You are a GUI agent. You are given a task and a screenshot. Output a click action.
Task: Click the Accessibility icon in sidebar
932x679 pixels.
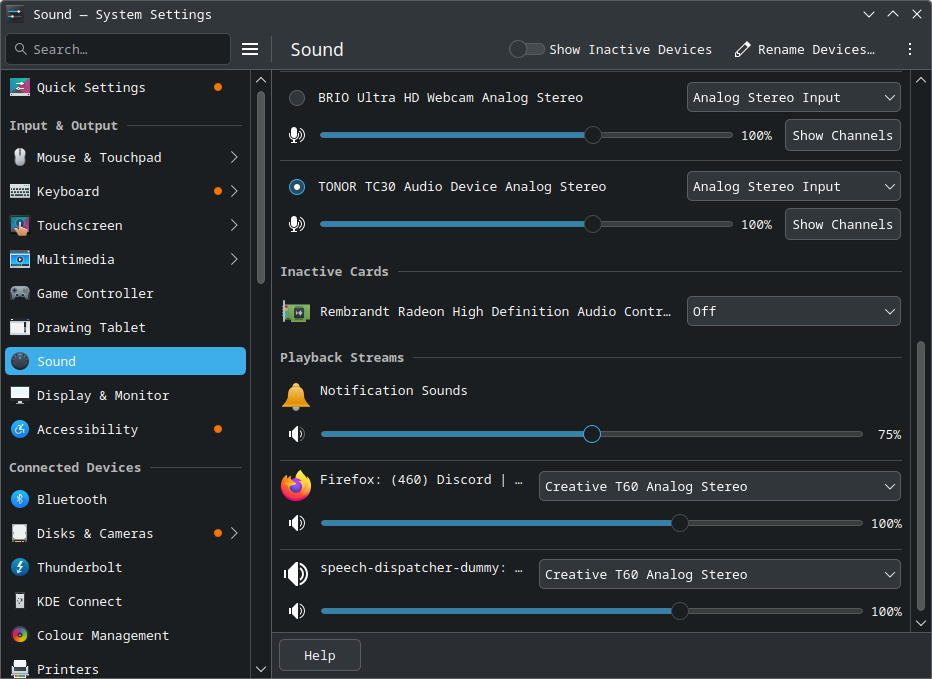[20, 429]
